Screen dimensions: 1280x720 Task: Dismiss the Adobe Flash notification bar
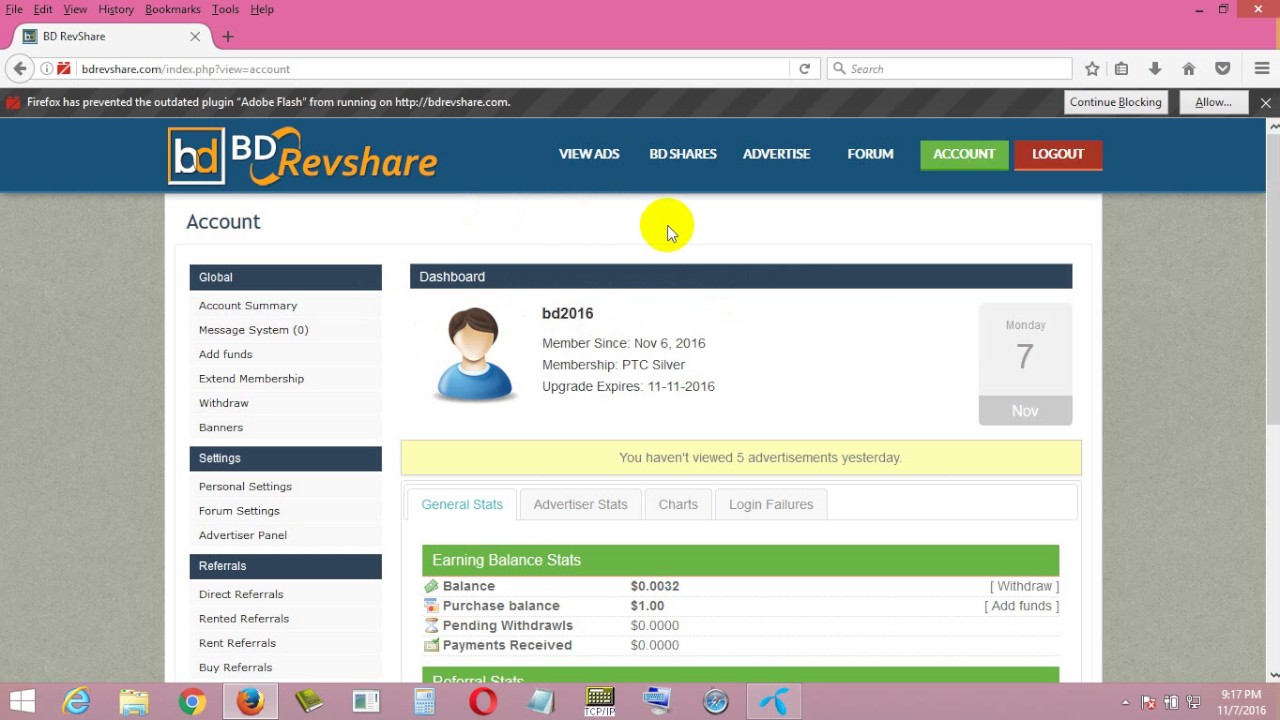tap(1266, 103)
